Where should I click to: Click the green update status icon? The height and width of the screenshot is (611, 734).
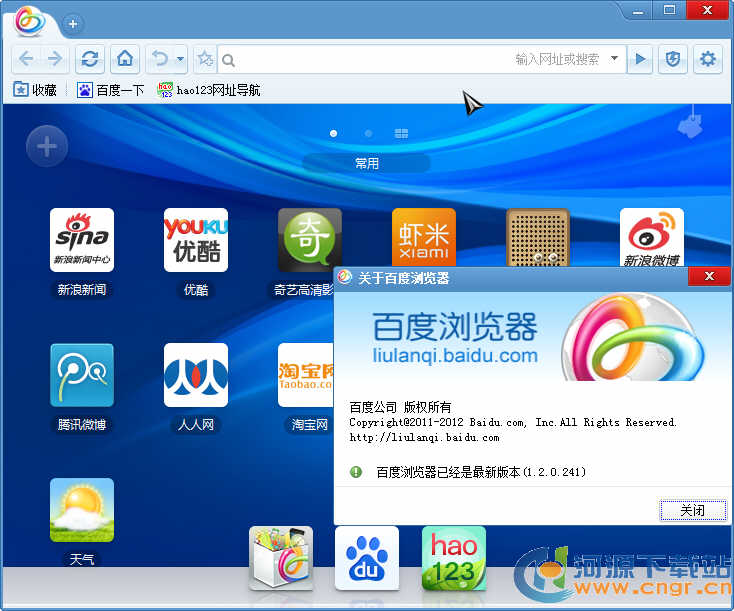(356, 471)
